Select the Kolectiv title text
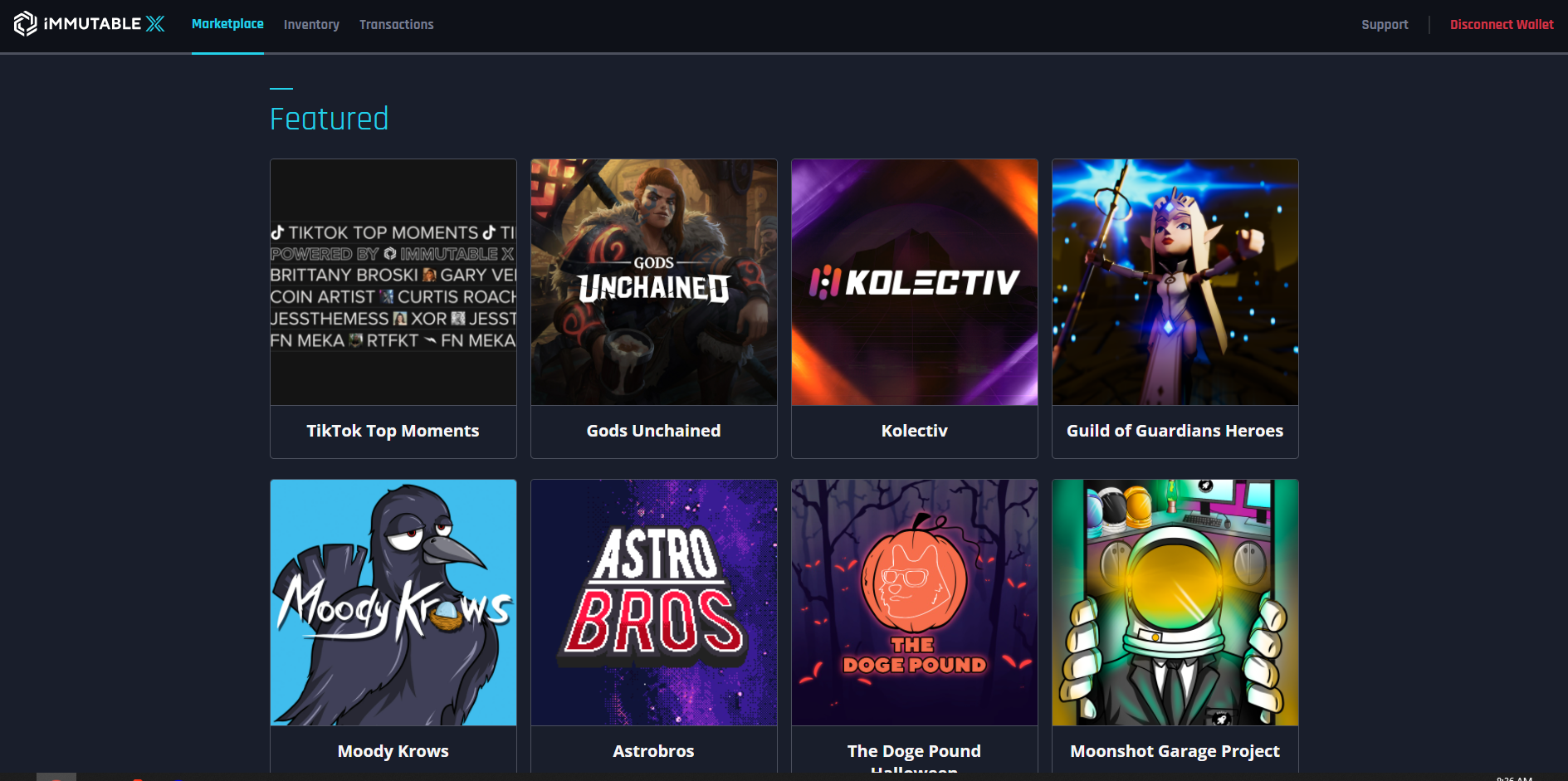The width and height of the screenshot is (1568, 781). coord(915,431)
